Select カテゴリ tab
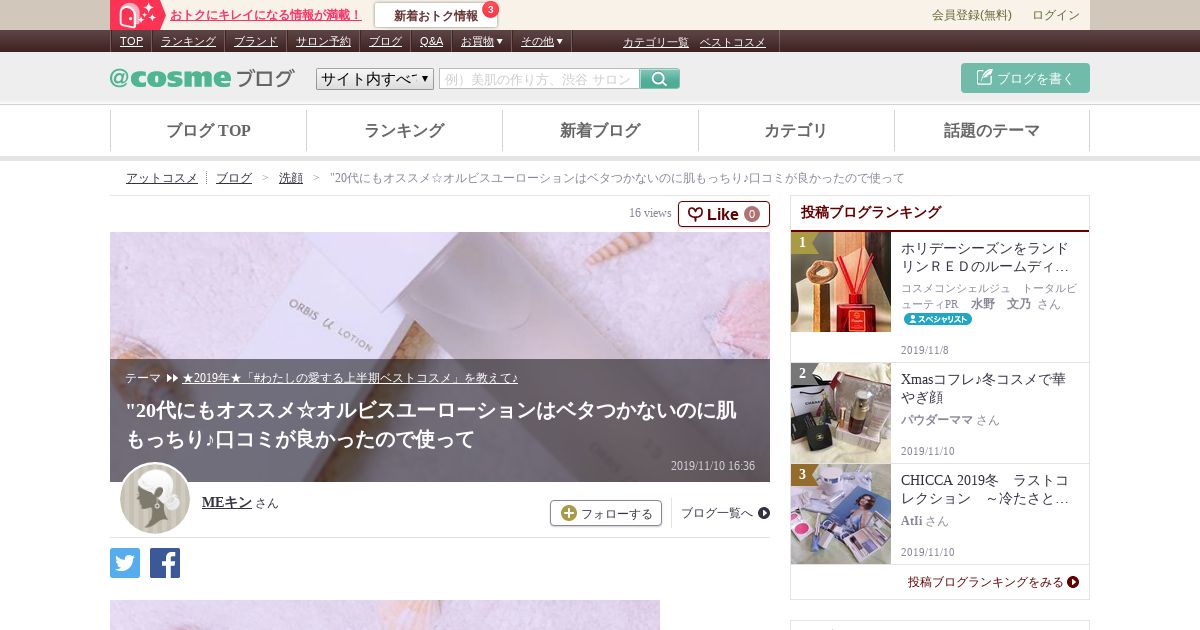 [796, 131]
